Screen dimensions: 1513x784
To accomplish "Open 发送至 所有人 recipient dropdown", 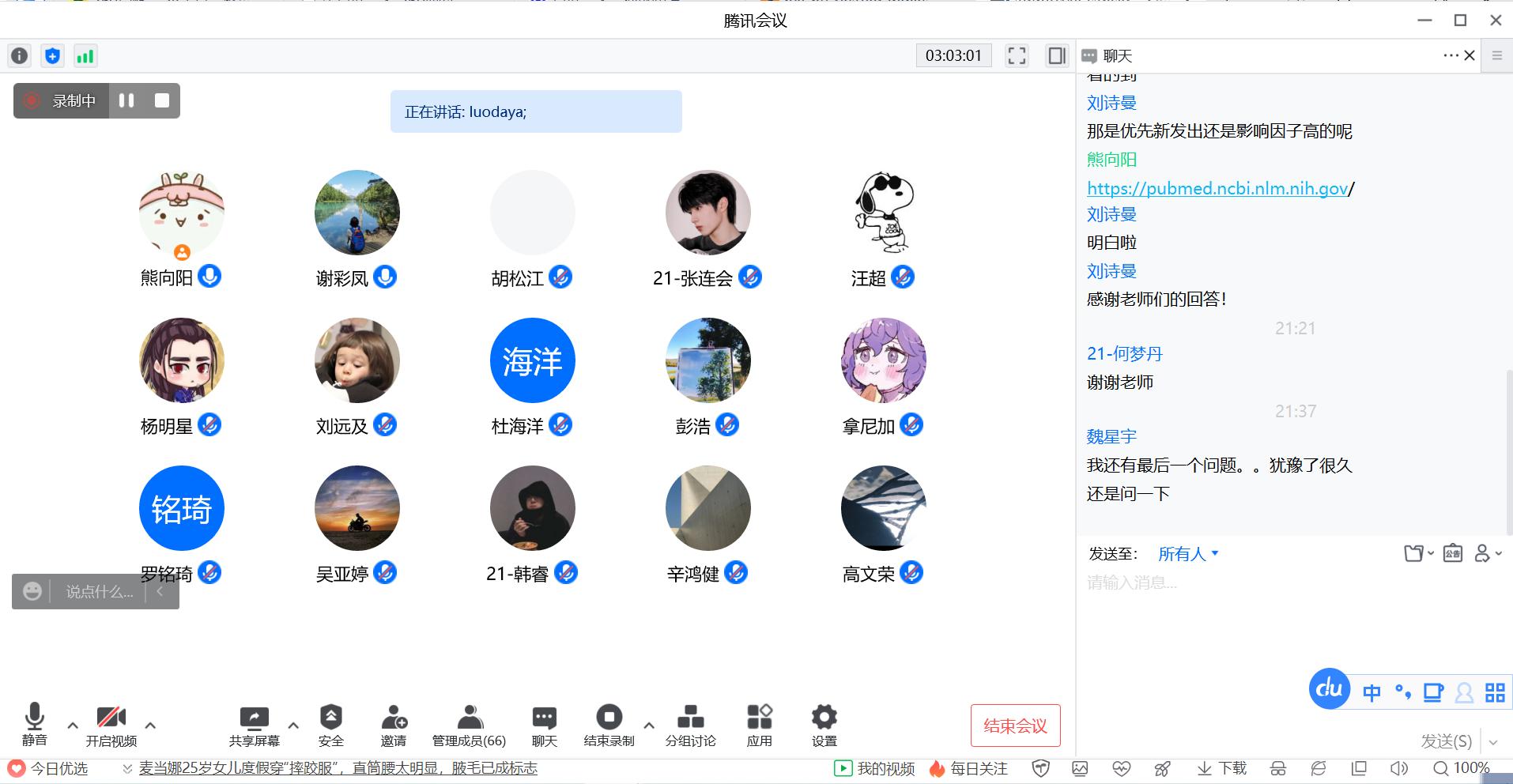I will coord(1188,554).
